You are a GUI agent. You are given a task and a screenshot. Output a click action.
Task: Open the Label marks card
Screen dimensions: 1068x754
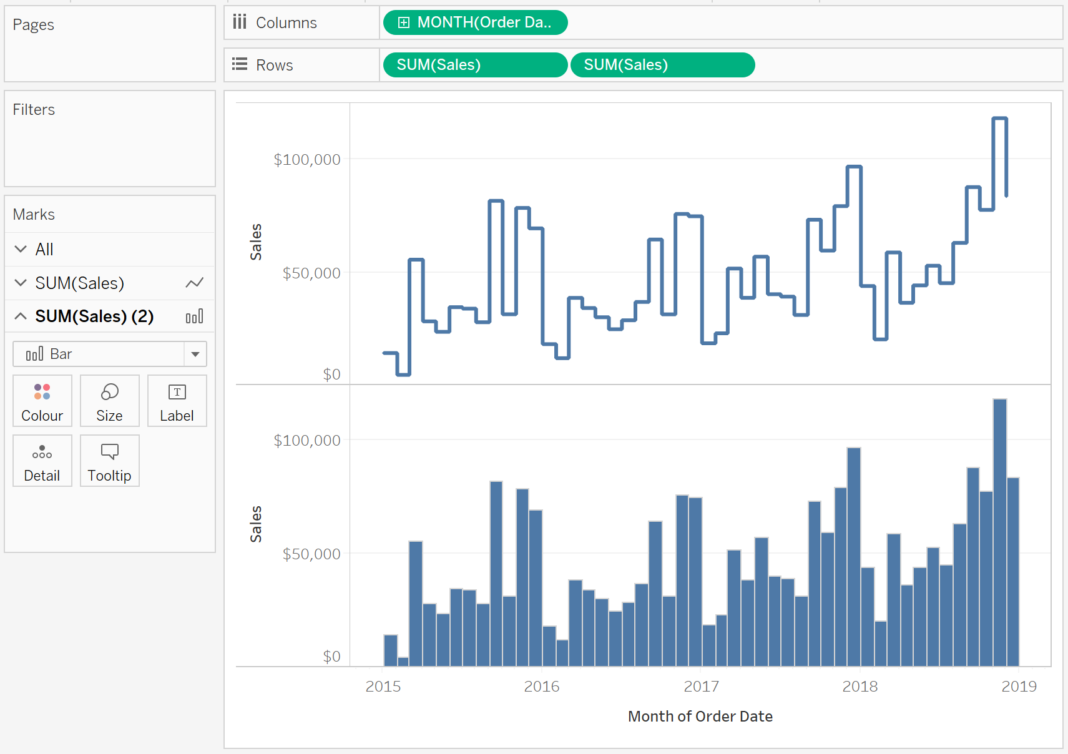(x=176, y=401)
